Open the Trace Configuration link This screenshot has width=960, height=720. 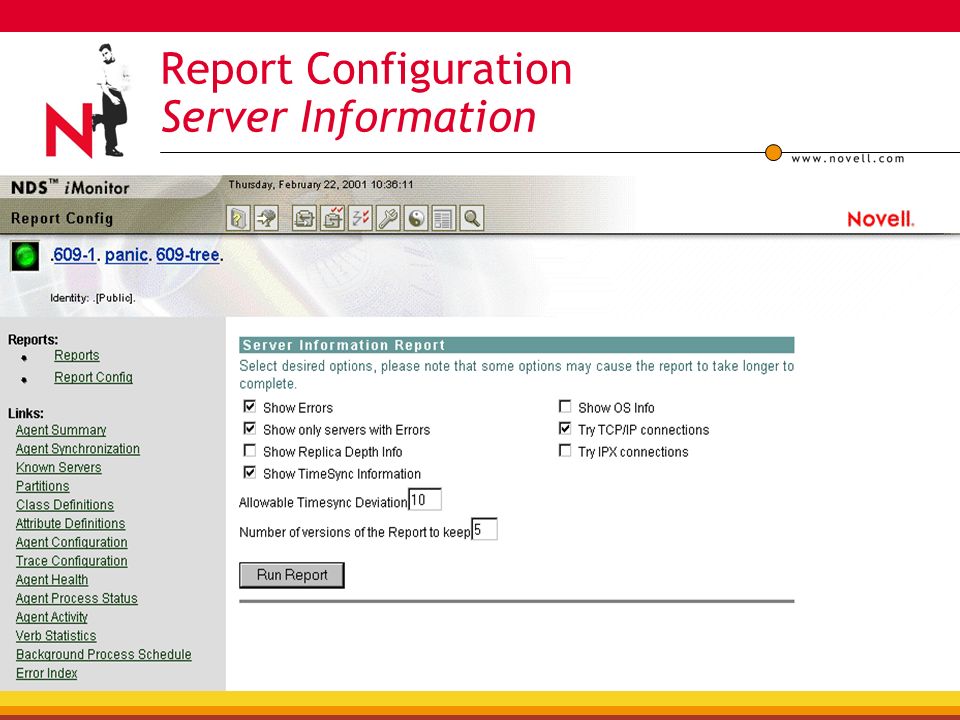pyautogui.click(x=72, y=561)
